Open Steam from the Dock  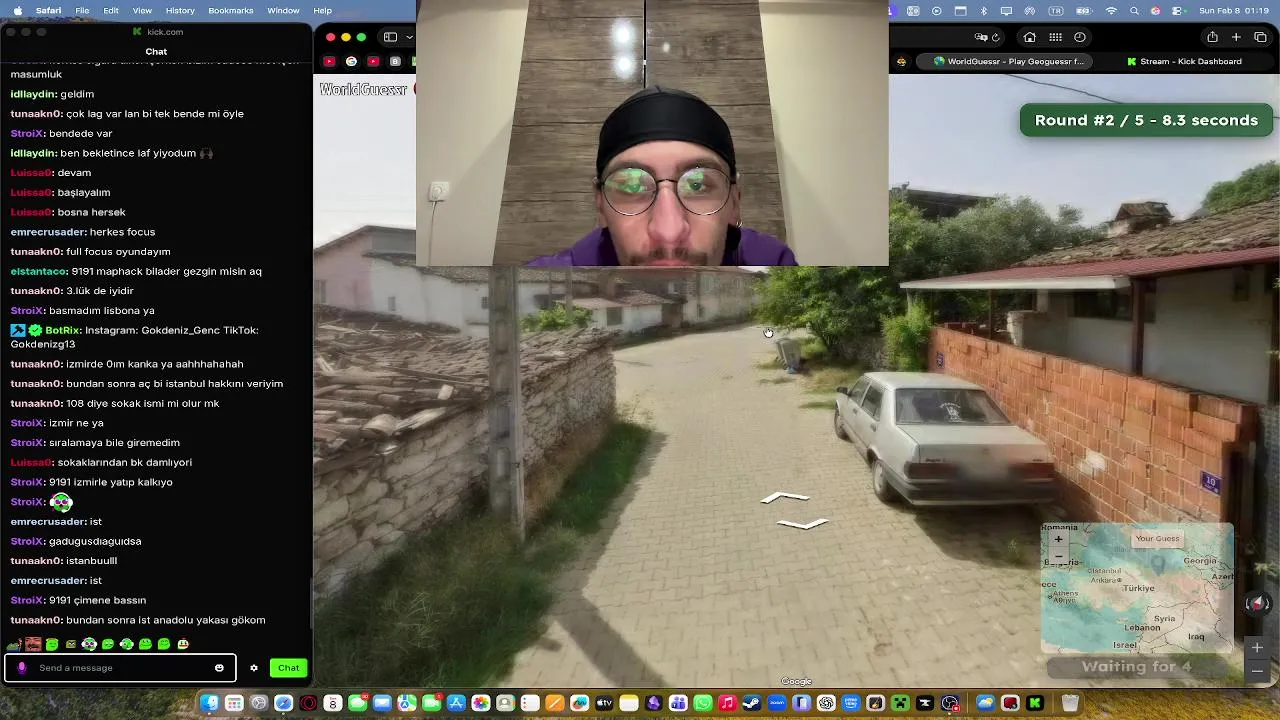752,704
